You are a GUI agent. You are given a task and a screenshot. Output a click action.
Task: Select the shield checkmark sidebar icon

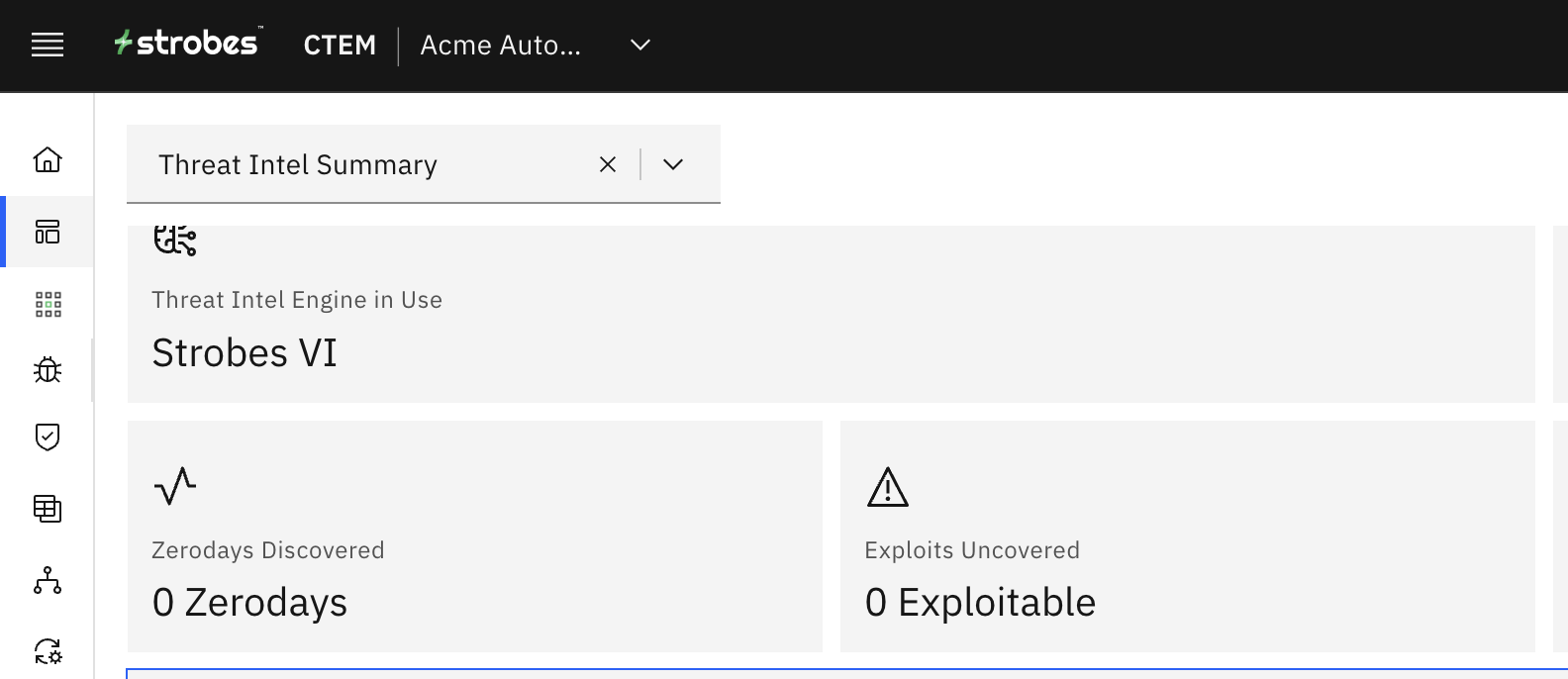pos(48,436)
